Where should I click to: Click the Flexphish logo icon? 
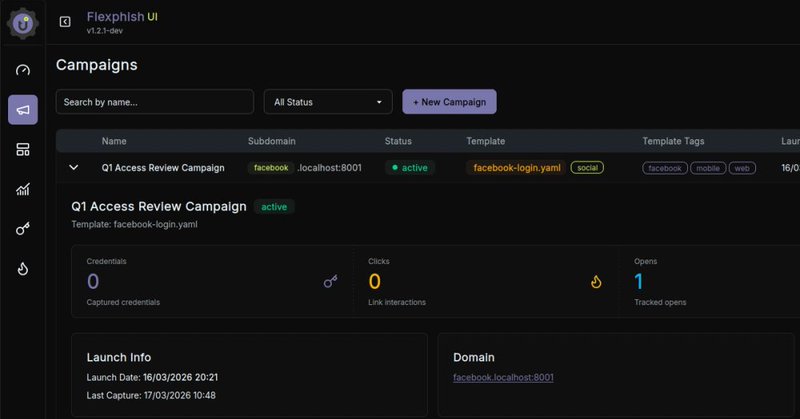point(22,22)
